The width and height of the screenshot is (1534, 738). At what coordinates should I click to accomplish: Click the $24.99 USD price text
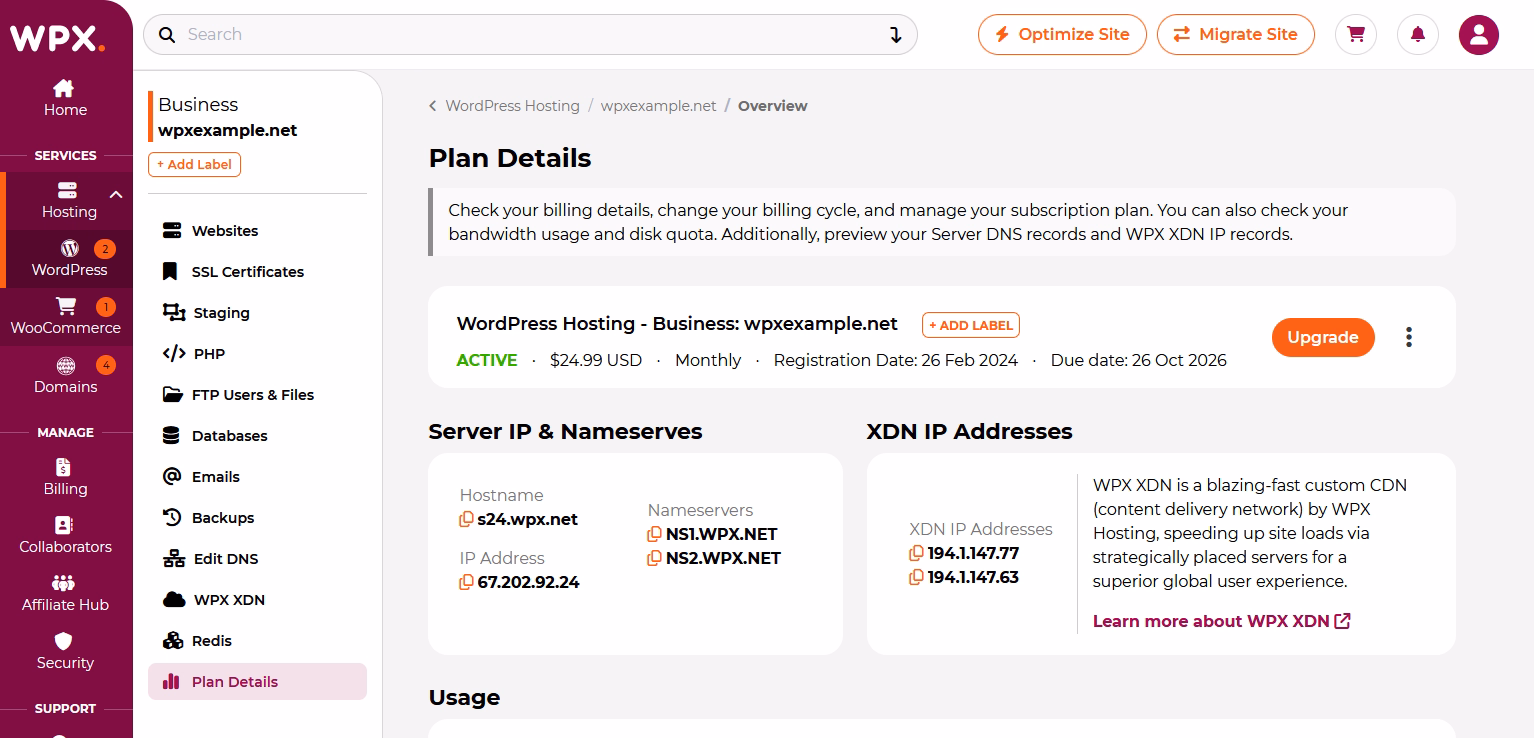click(x=596, y=361)
